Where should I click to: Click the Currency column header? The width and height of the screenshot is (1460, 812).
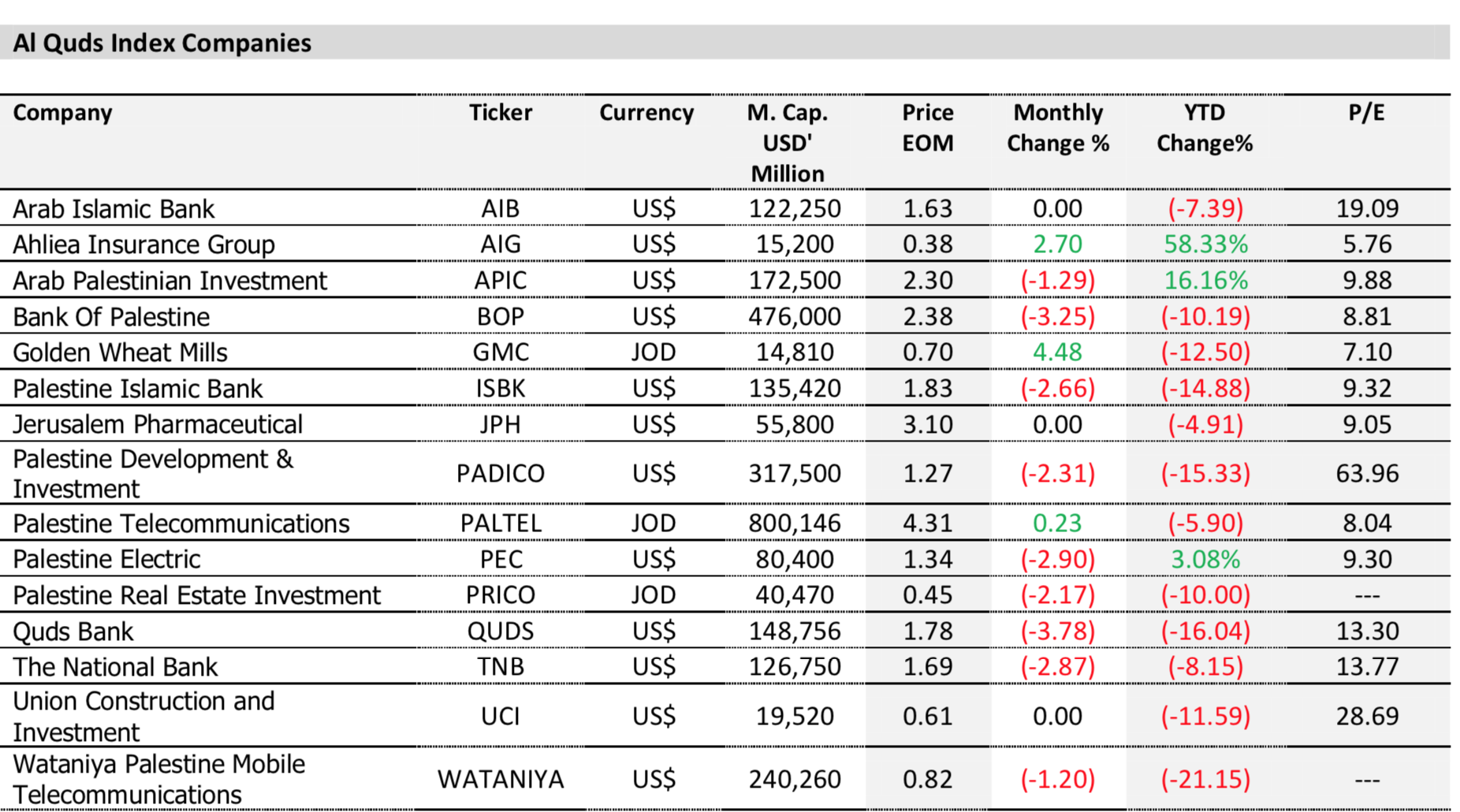[646, 113]
